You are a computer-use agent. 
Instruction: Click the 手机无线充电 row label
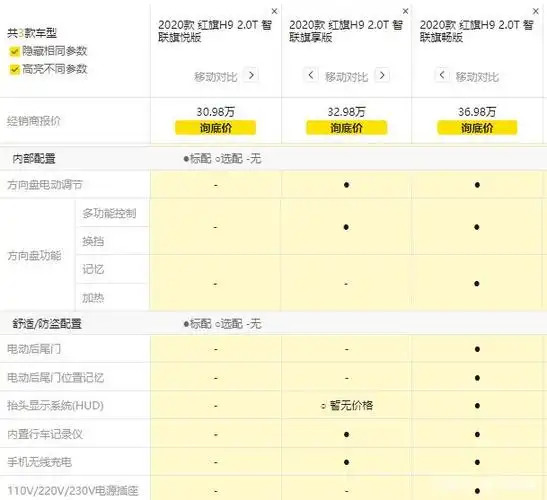[39, 462]
